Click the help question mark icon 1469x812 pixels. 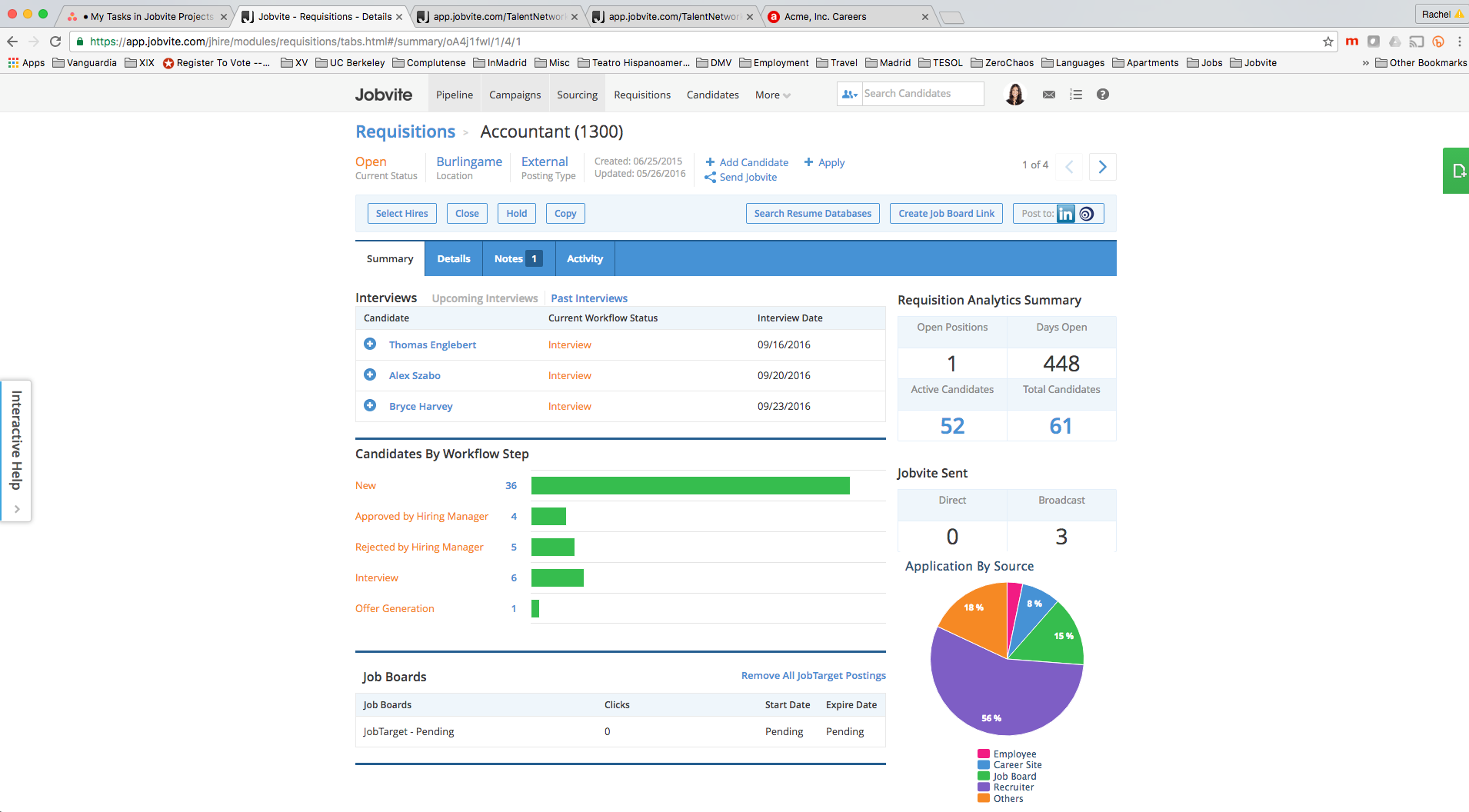click(1102, 95)
